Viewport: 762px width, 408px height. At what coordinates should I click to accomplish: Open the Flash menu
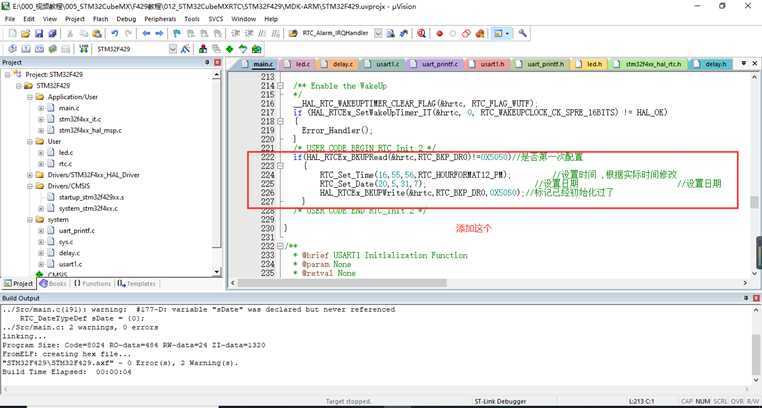pyautogui.click(x=101, y=19)
